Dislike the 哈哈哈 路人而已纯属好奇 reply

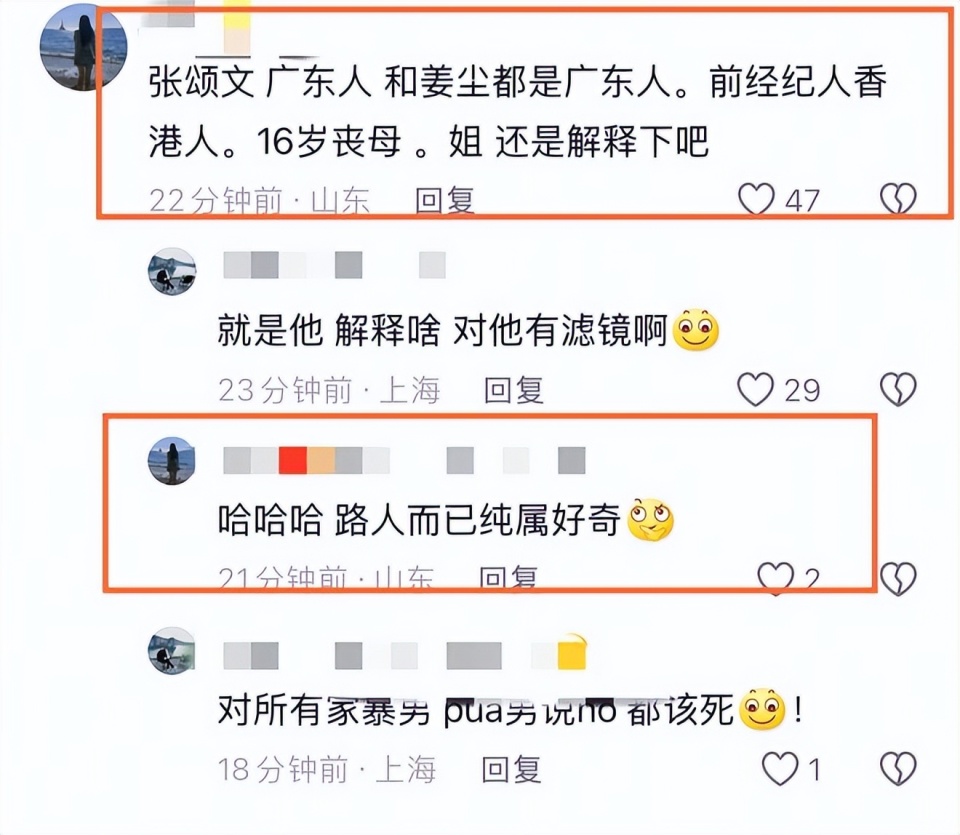pos(898,579)
